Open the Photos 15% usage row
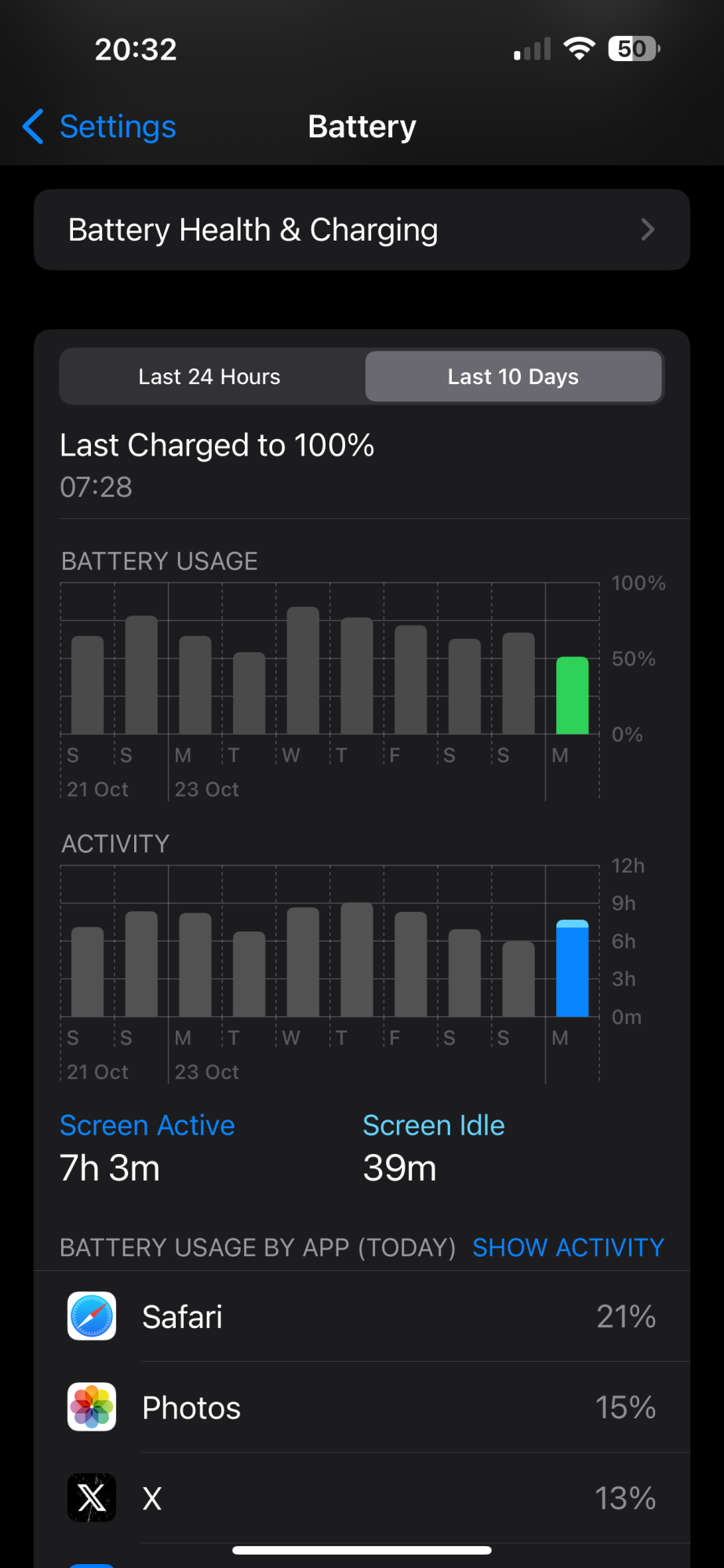The width and height of the screenshot is (724, 1568). pyautogui.click(x=362, y=1407)
